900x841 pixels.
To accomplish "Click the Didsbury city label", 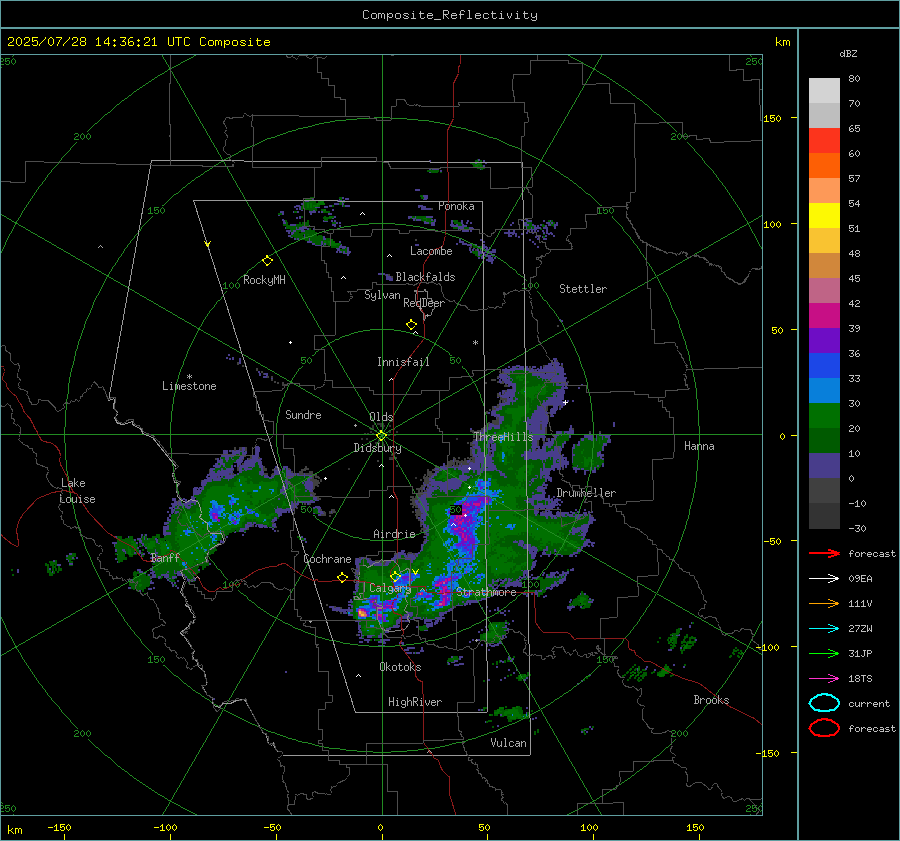I will click(x=377, y=448).
